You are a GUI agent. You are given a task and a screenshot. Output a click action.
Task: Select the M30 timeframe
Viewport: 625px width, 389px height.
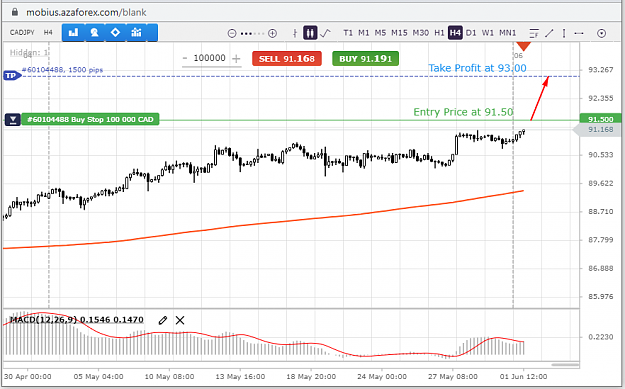(421, 33)
